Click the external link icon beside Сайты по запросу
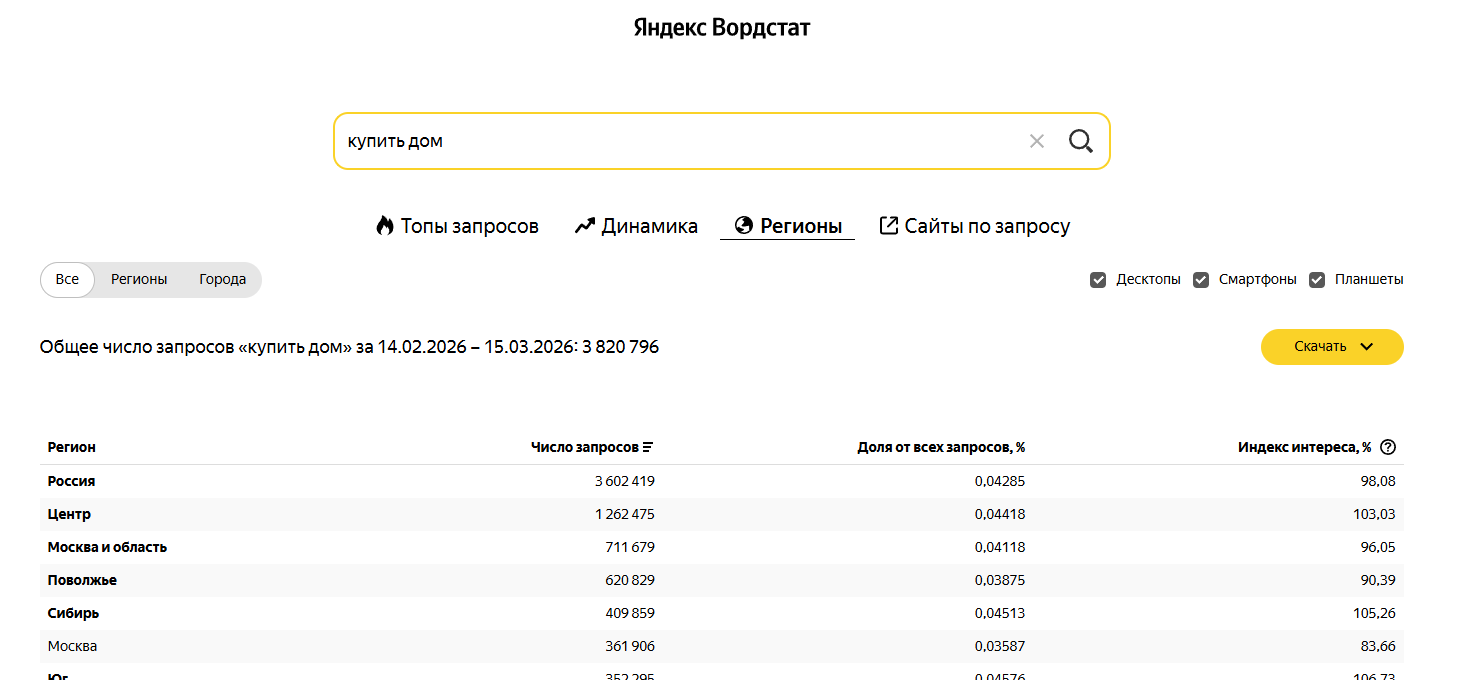This screenshot has width=1464, height=680. click(x=888, y=226)
